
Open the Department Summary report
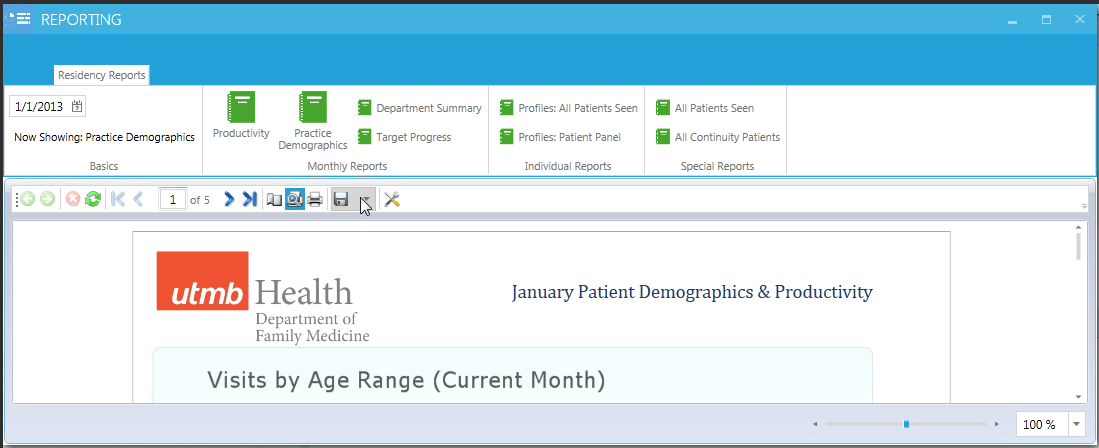(420, 108)
